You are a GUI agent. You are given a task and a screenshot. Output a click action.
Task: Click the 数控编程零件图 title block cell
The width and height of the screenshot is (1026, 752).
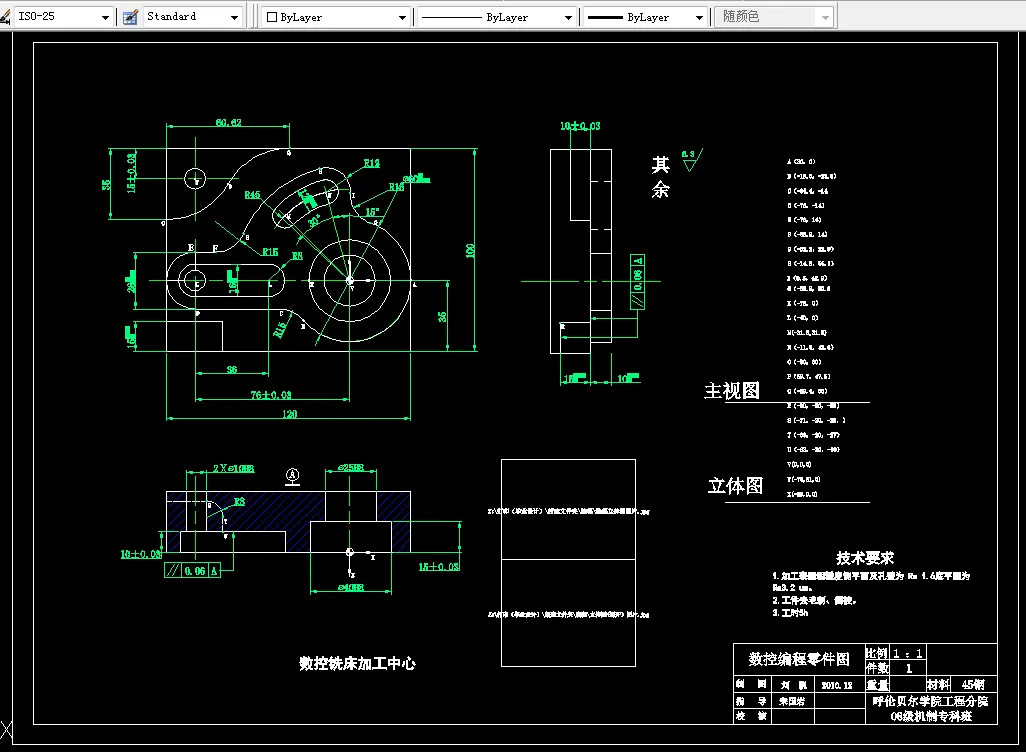(x=799, y=659)
